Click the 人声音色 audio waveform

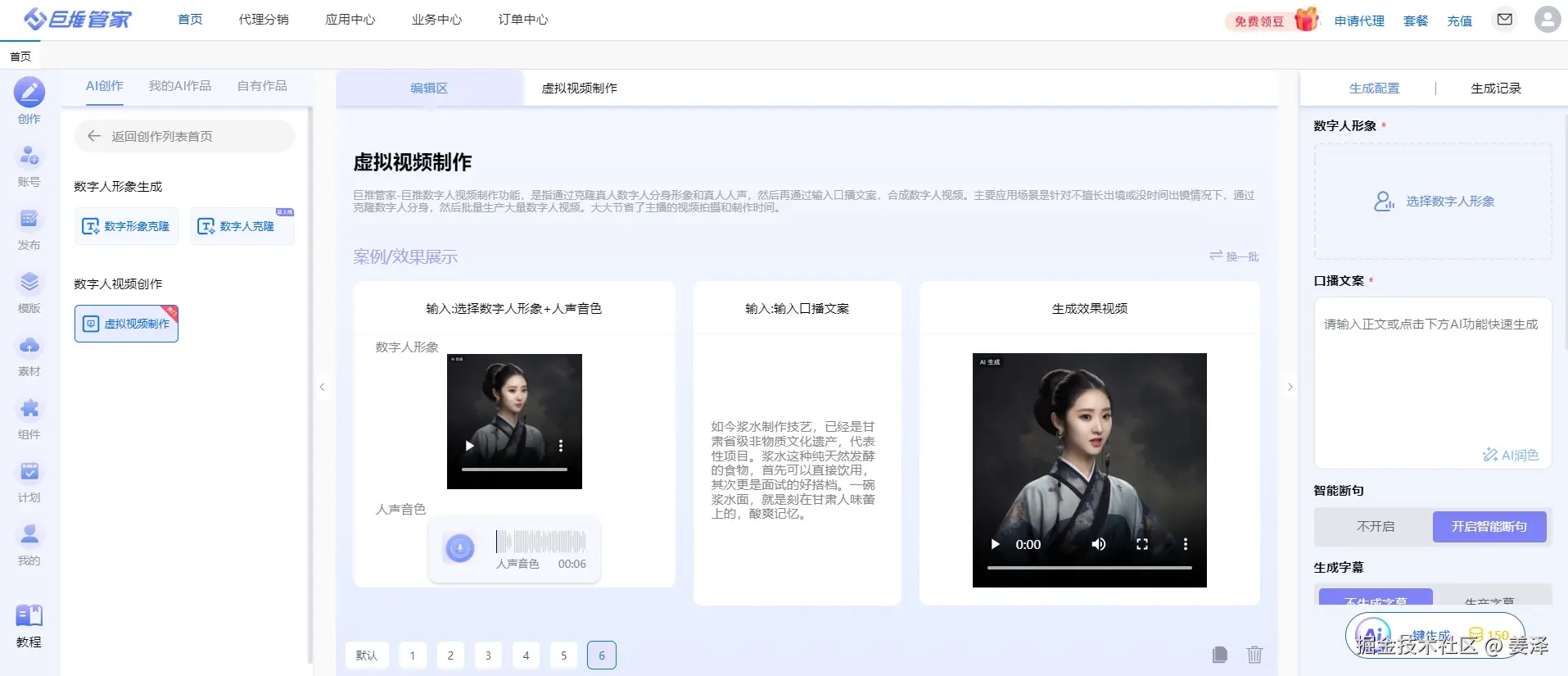pos(540,541)
